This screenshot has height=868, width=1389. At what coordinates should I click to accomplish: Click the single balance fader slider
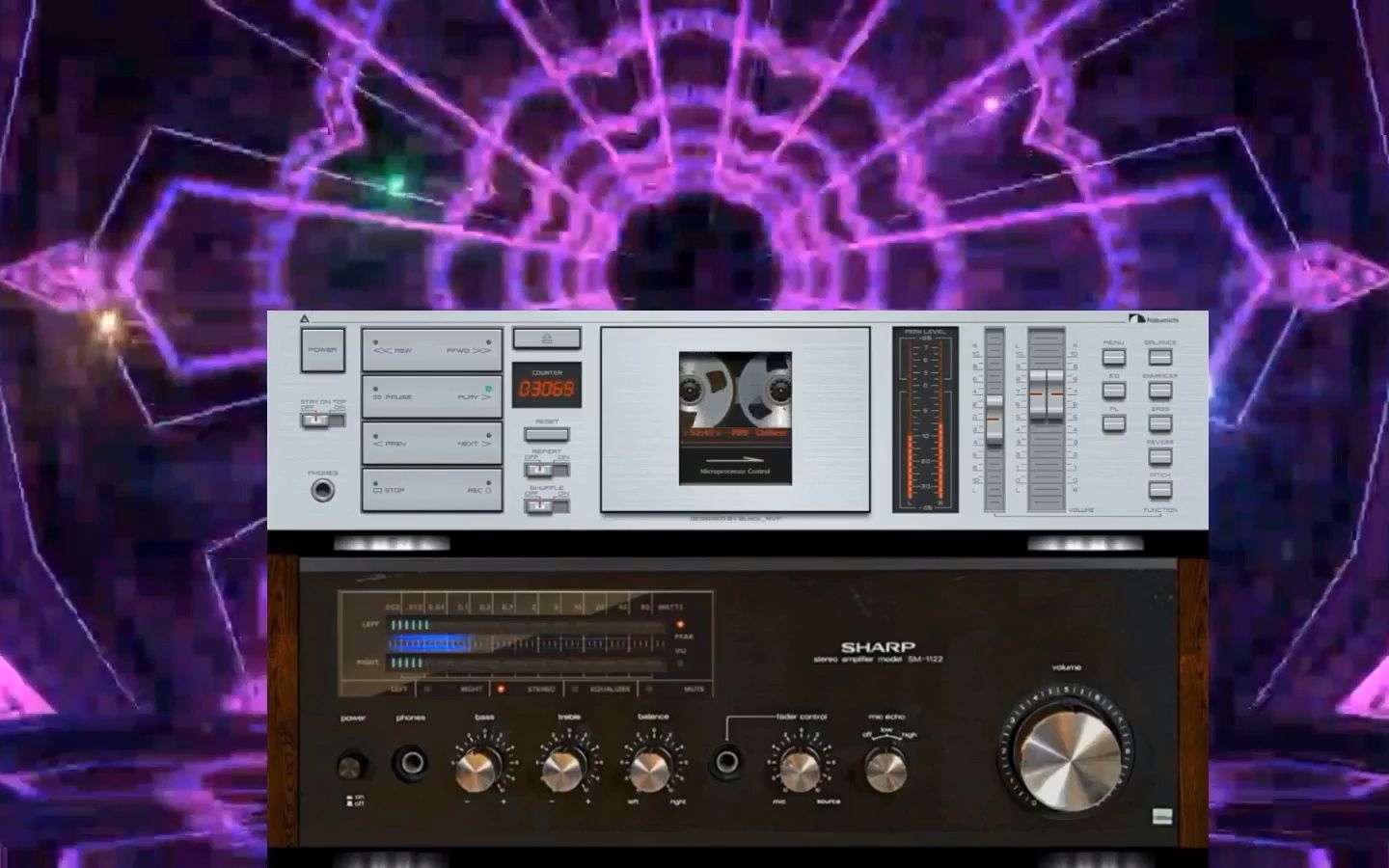(x=994, y=420)
